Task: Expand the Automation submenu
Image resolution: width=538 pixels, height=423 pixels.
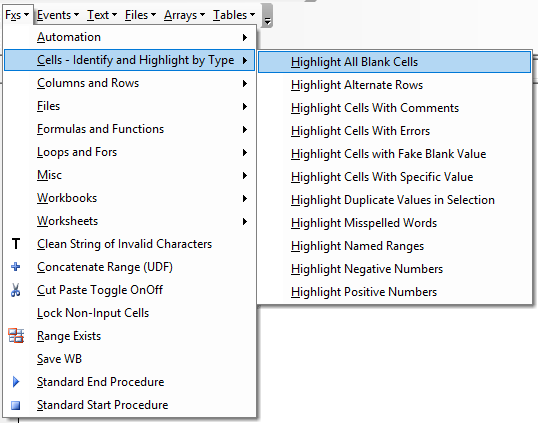Action: [x=130, y=37]
